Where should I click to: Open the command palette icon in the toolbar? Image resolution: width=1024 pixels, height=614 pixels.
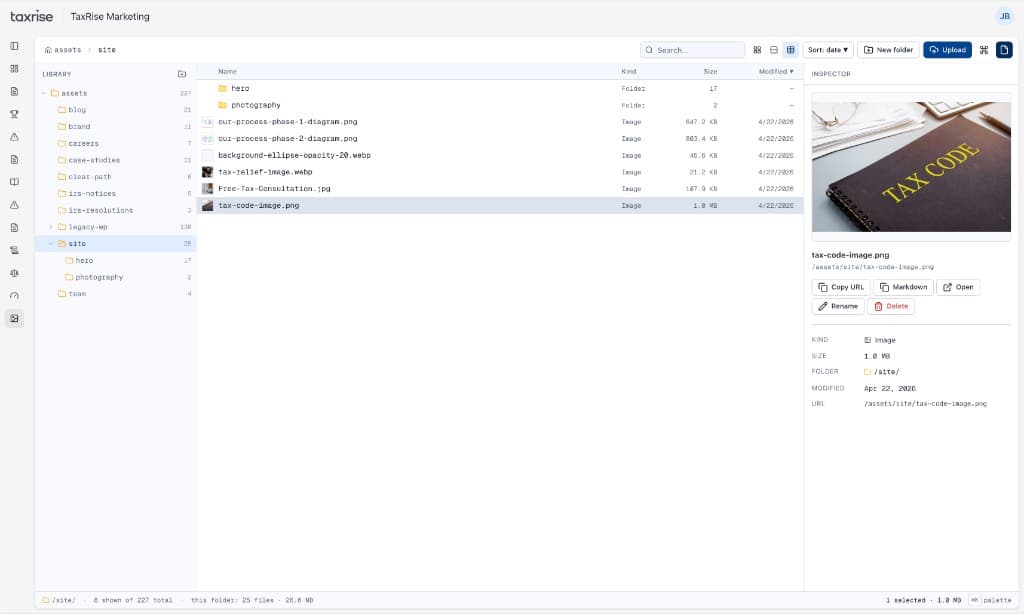984,50
